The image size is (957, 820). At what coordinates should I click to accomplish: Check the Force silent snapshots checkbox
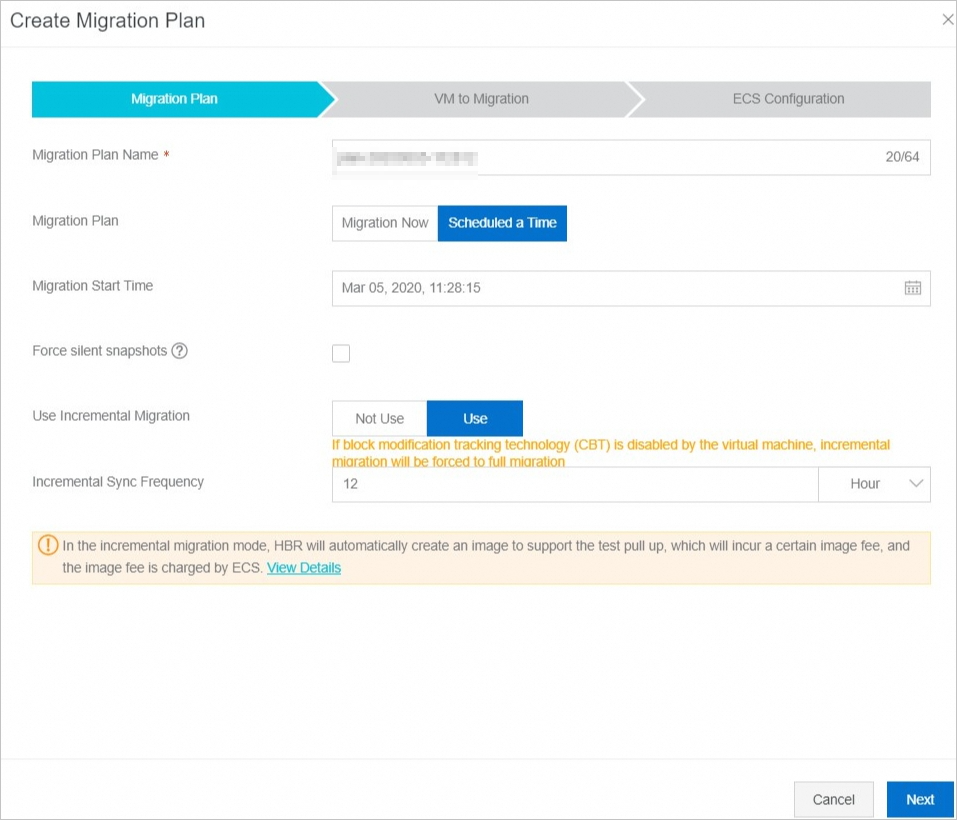coord(341,353)
